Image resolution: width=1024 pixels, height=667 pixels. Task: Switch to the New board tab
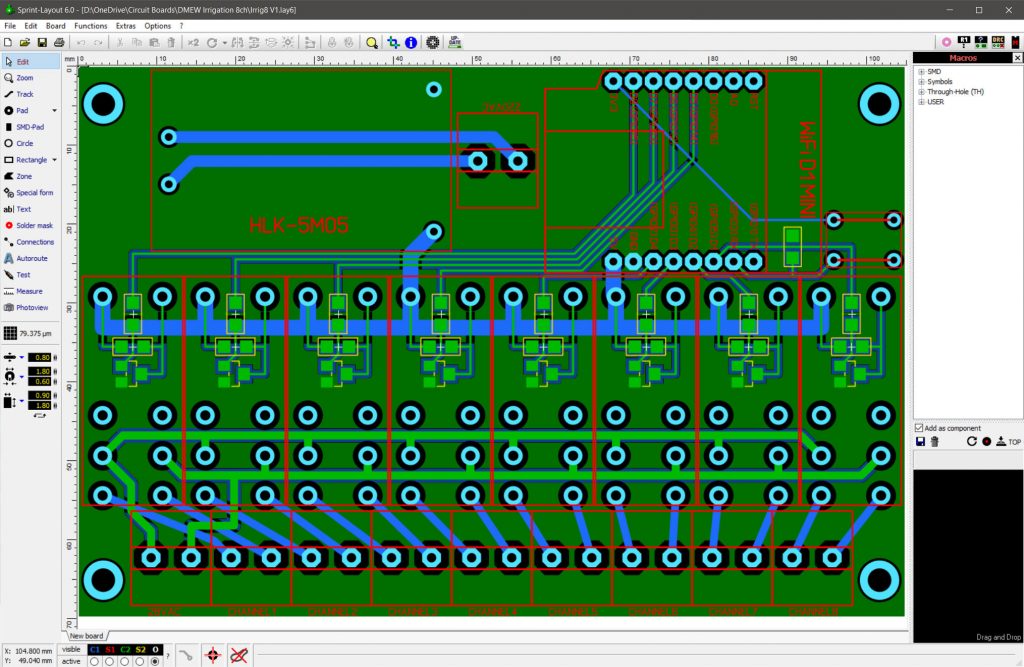[x=86, y=636]
